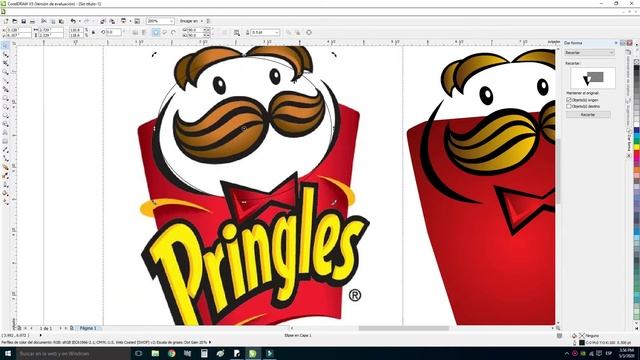Click the horizontal scrollbar thumb
Image resolution: width=640 pixels, height=360 pixels.
404,328
